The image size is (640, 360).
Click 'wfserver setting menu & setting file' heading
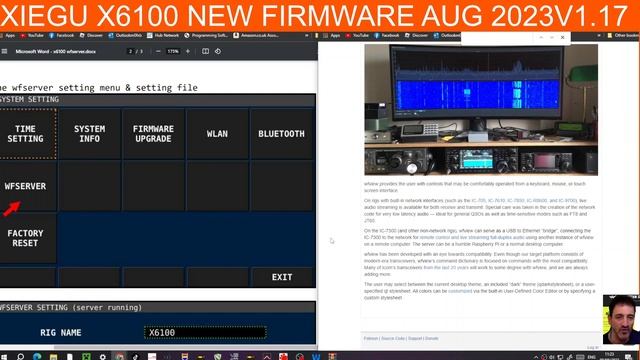[x=105, y=87]
